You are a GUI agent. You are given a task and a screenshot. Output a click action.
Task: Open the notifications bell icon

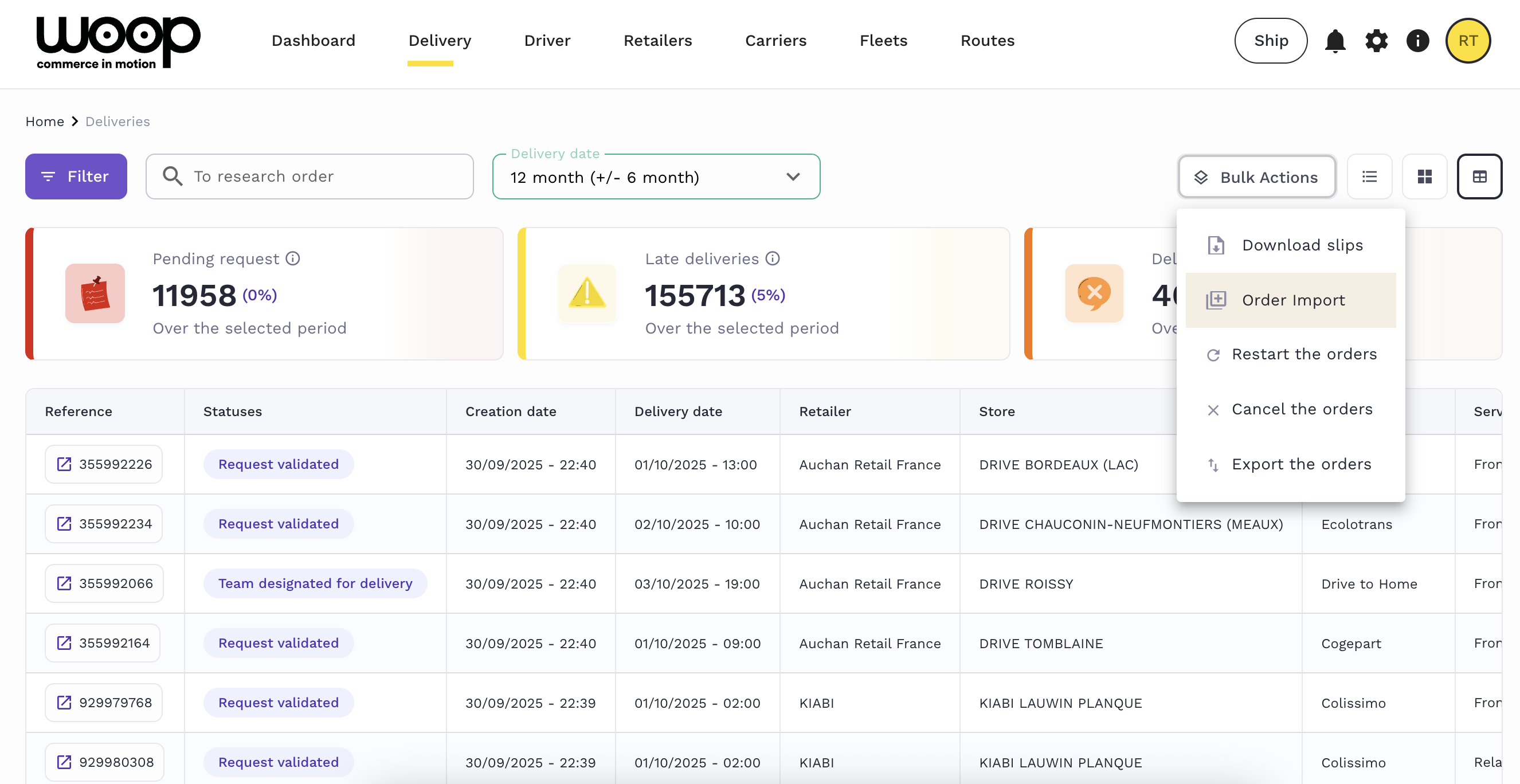pos(1335,41)
